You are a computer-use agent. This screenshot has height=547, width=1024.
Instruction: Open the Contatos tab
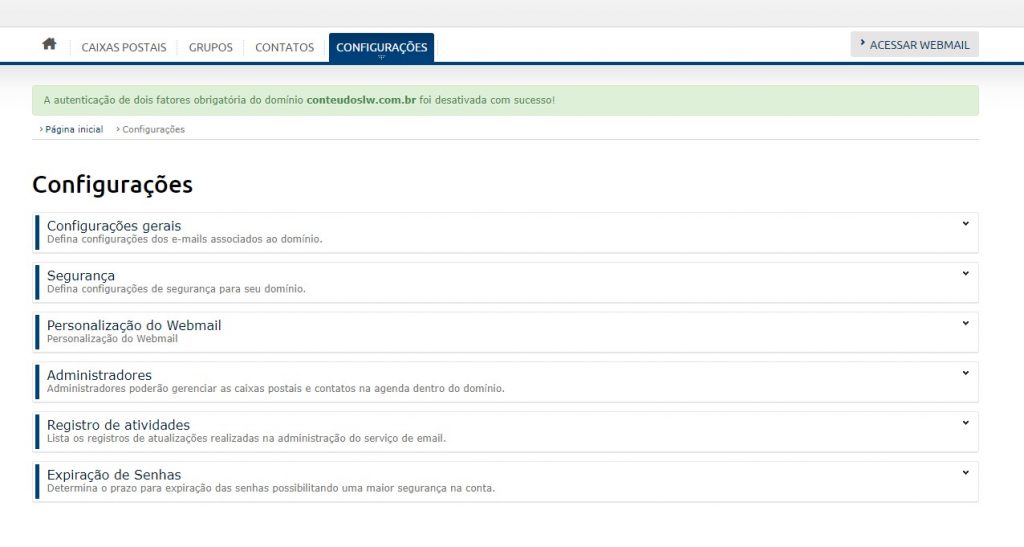(x=284, y=47)
